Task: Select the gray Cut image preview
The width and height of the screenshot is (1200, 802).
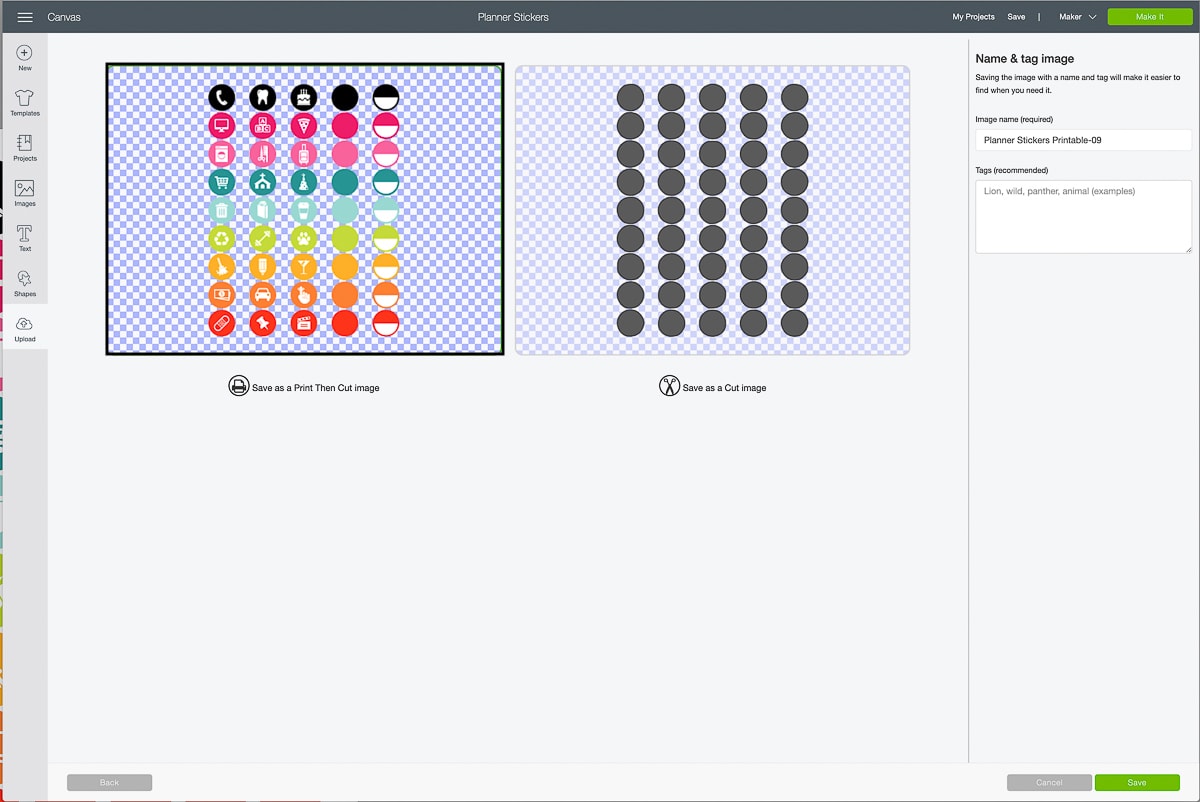Action: [712, 209]
